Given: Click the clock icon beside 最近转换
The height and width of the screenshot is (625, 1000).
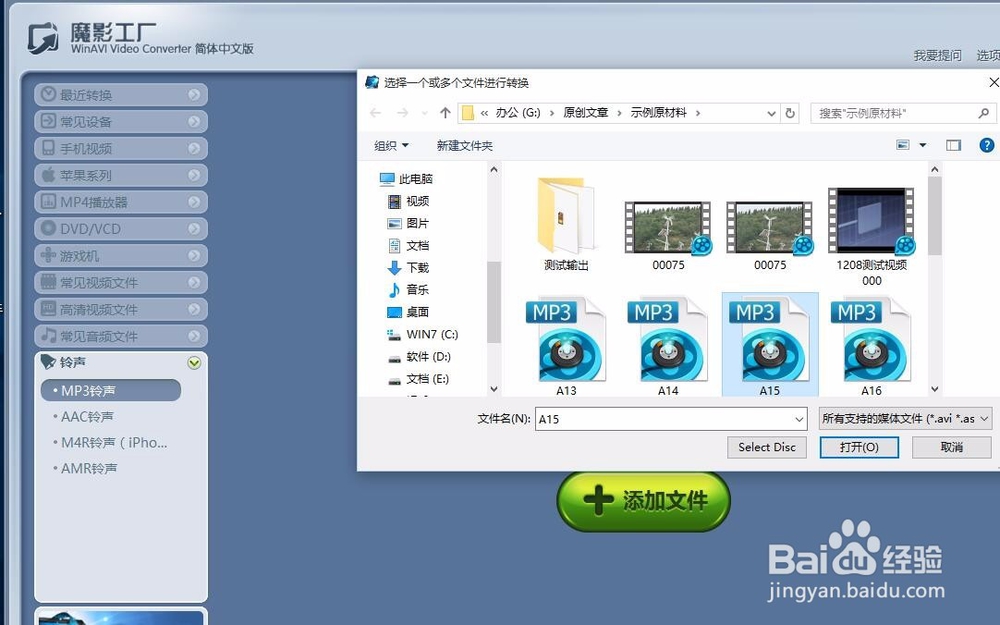Looking at the screenshot, I should 48,94.
